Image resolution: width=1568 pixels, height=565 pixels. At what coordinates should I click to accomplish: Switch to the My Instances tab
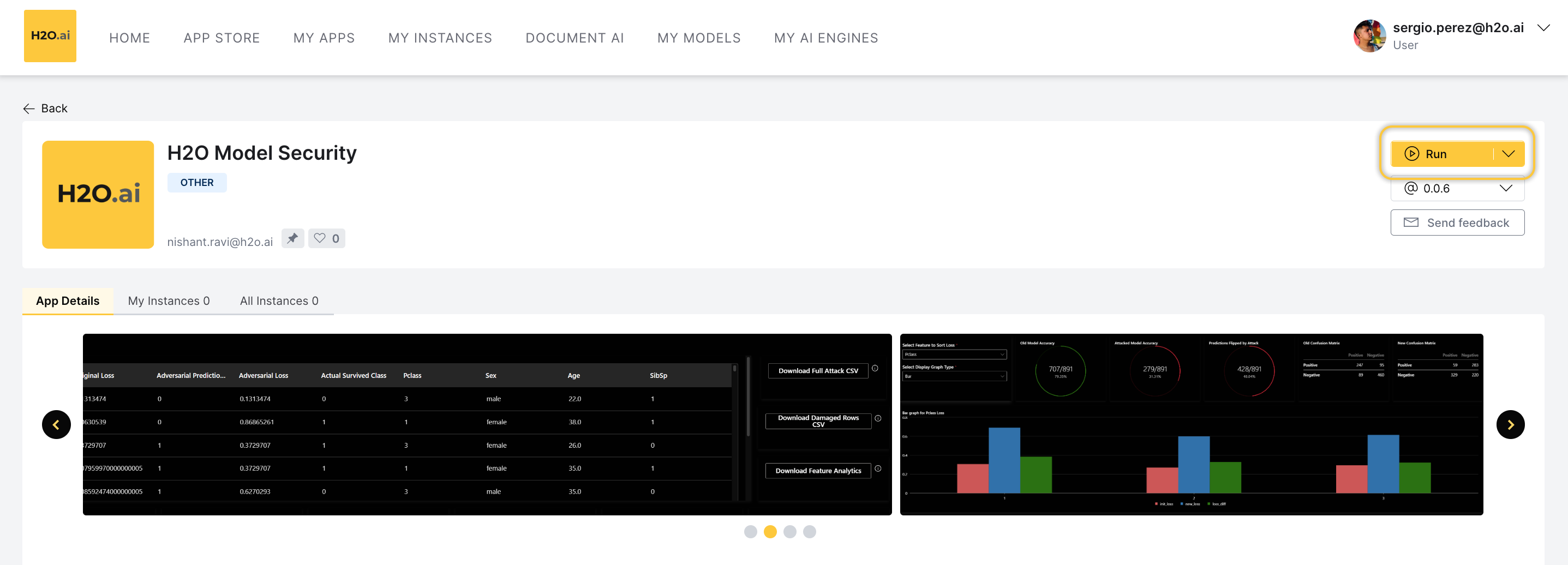point(169,301)
